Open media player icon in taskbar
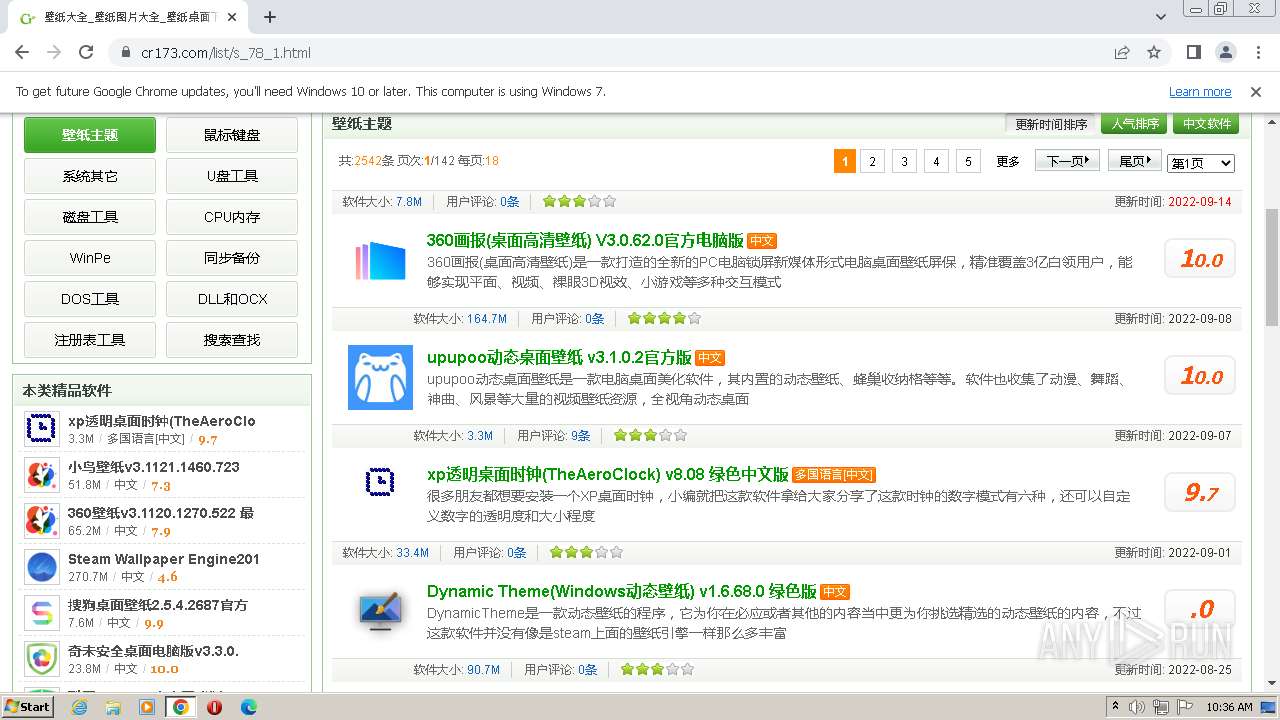 click(147, 707)
